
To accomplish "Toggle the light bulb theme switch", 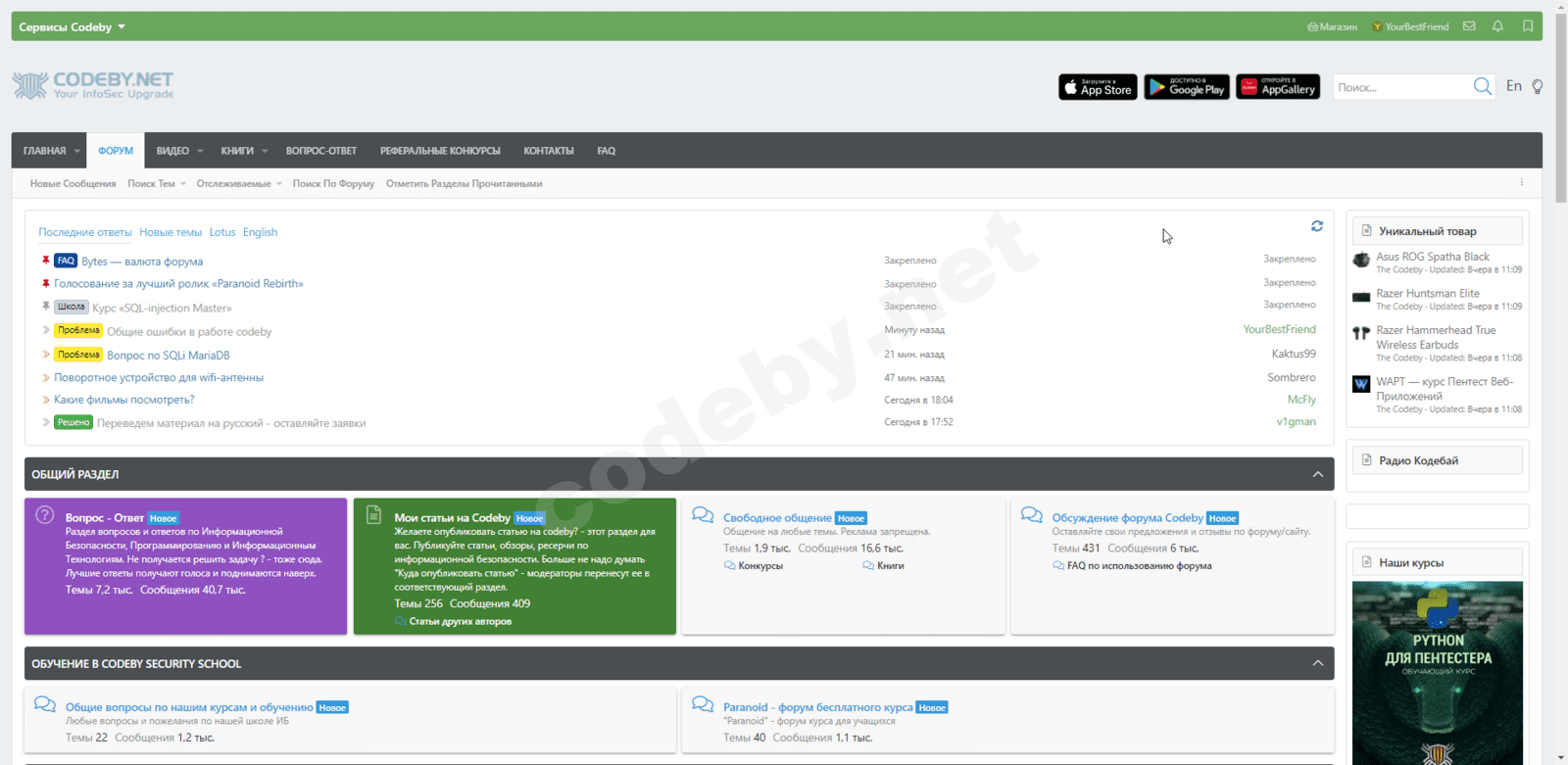I will [1538, 86].
